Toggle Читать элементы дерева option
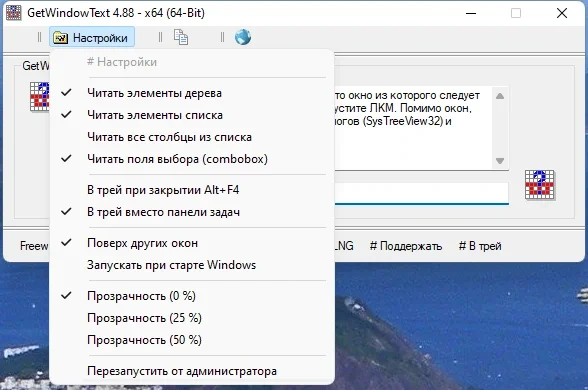Image resolution: width=588 pixels, height=390 pixels. click(x=192, y=93)
